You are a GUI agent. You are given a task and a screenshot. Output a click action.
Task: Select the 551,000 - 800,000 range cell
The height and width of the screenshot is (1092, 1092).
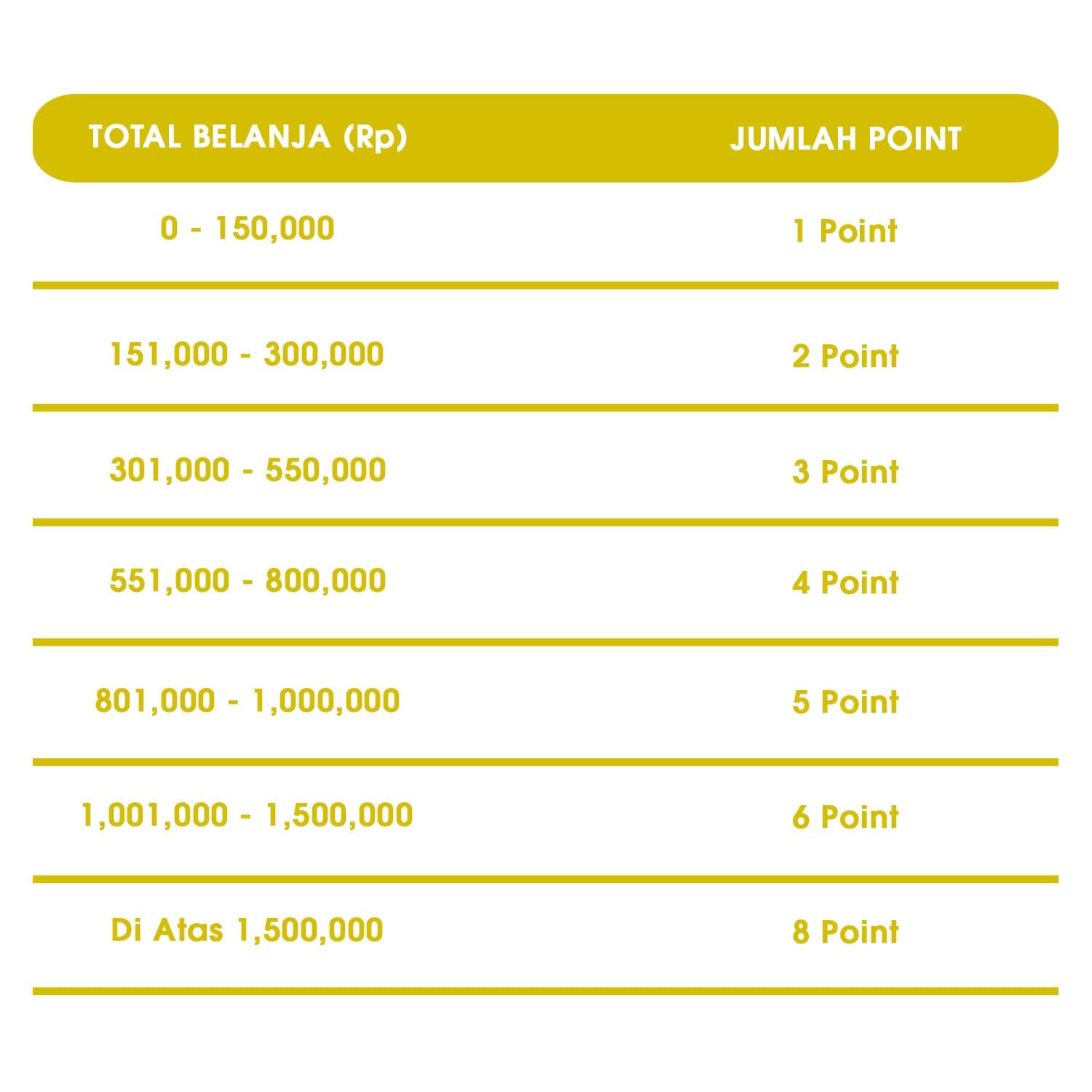coord(248,581)
